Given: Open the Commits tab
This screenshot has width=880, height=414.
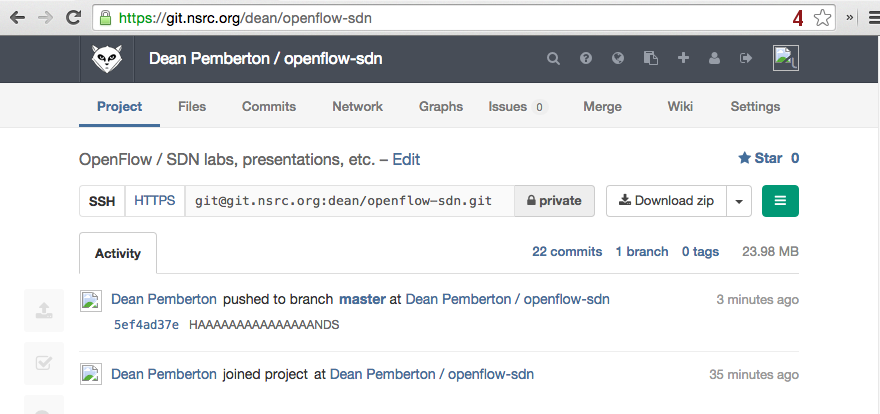Looking at the screenshot, I should coord(269,107).
